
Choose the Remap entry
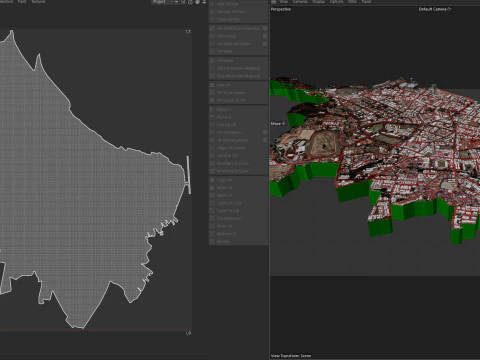(x=238, y=241)
